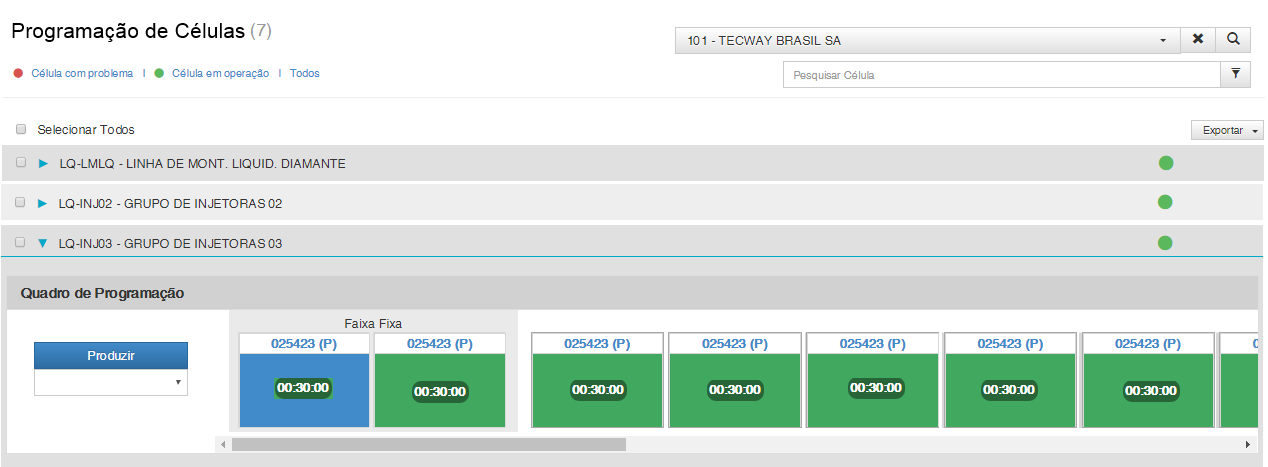Click green status dot for LQ-LMLQ

point(1165,163)
